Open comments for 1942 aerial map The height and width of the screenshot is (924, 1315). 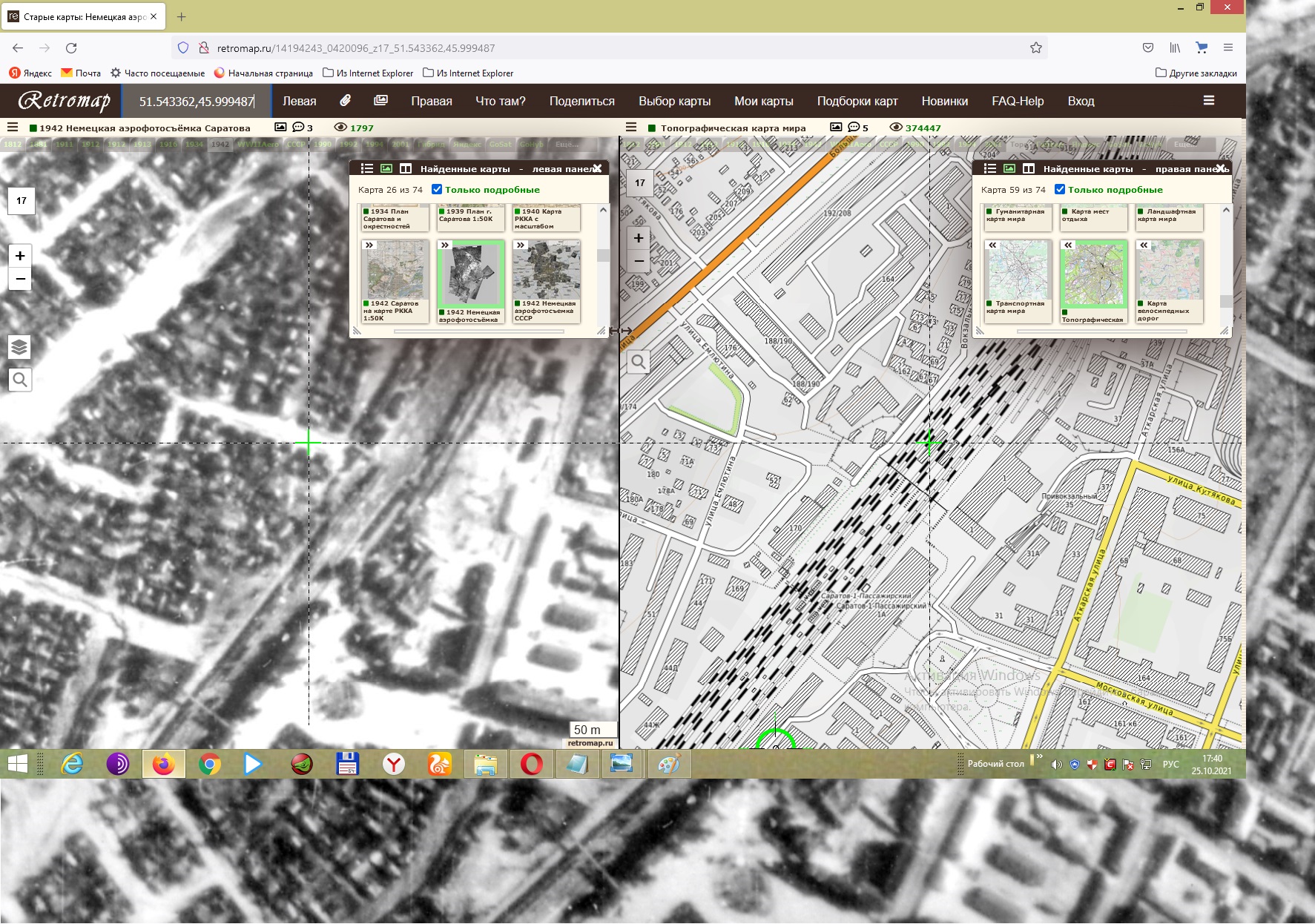(x=298, y=128)
